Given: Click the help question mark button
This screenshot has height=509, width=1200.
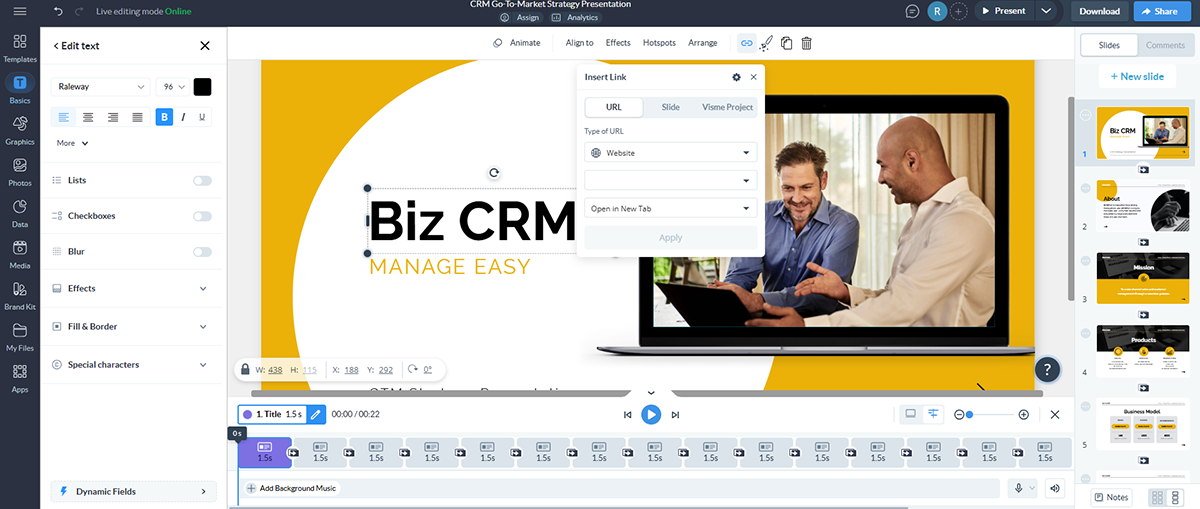Looking at the screenshot, I should coord(1046,369).
